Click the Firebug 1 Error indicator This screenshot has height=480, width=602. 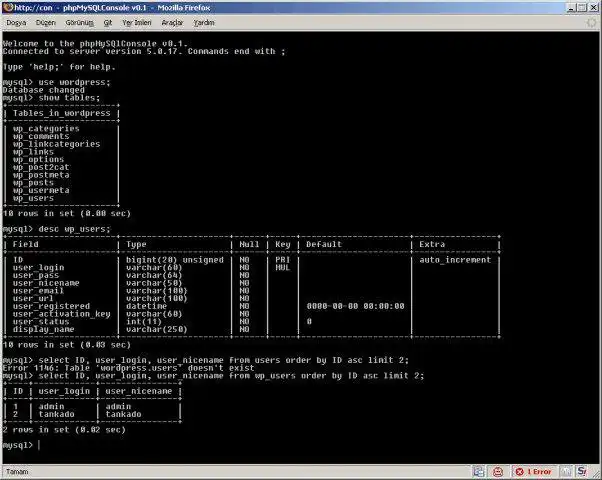click(534, 472)
